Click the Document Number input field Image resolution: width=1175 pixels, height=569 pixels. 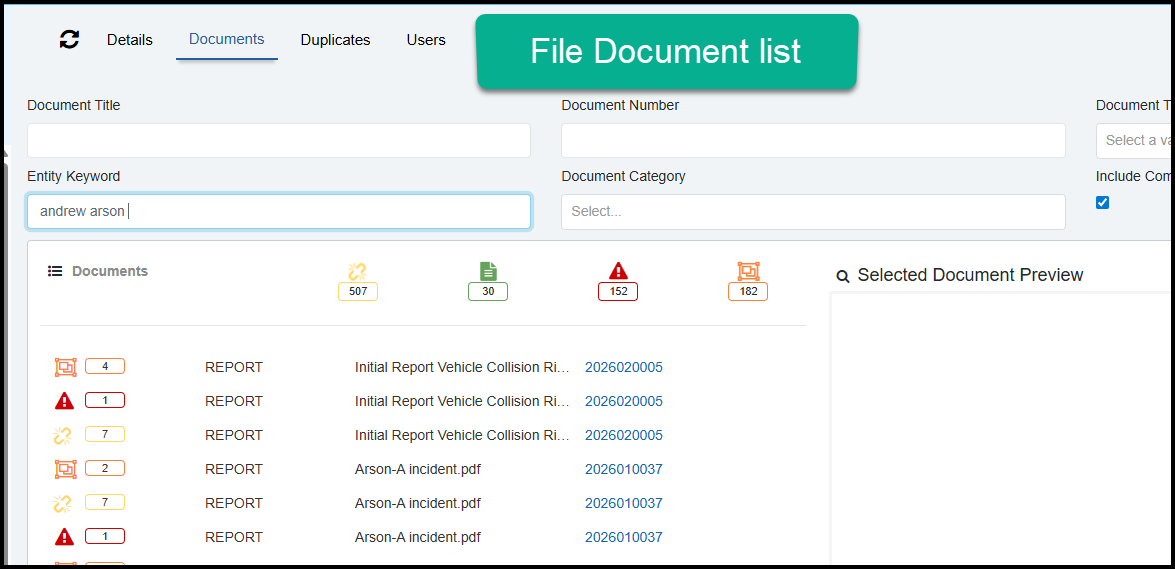coord(812,140)
